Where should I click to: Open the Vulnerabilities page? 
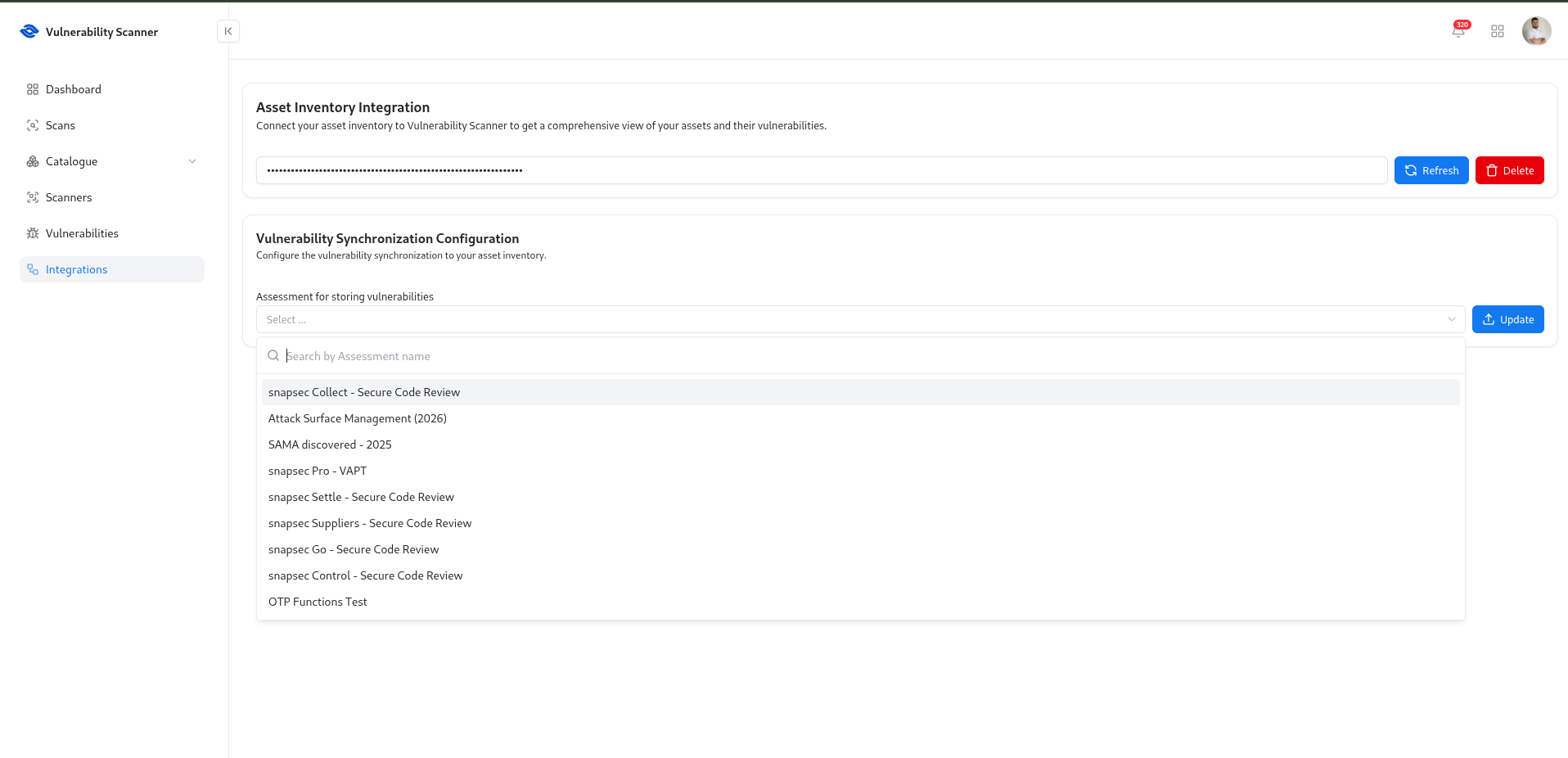click(x=112, y=233)
